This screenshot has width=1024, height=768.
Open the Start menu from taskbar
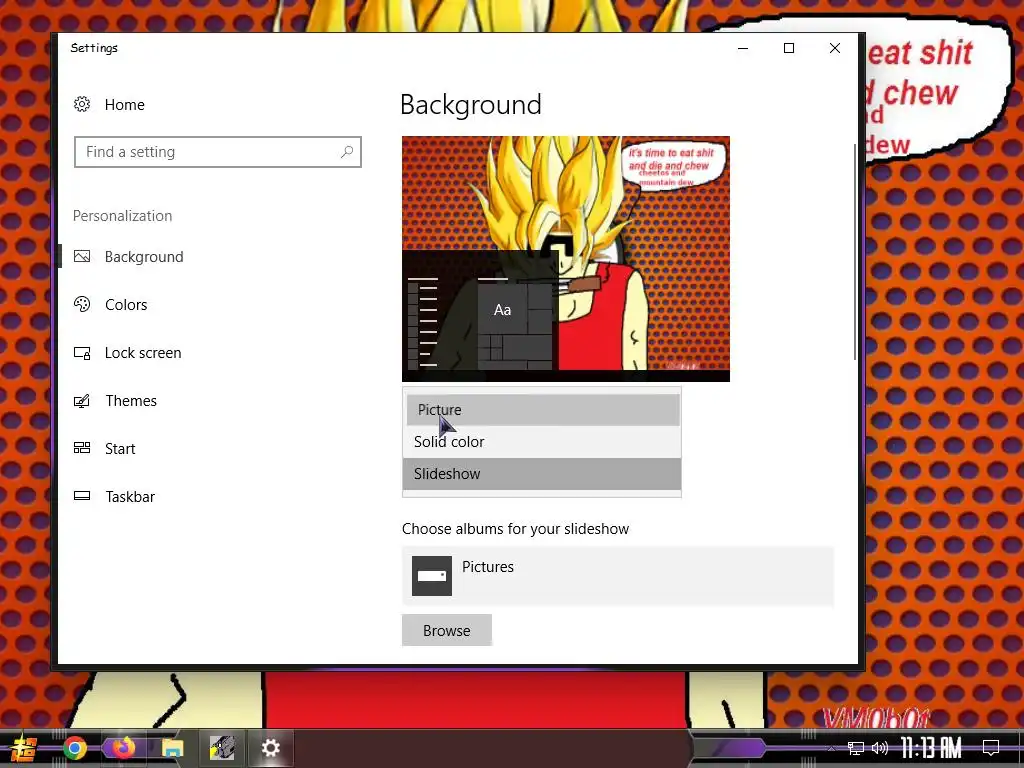point(24,748)
